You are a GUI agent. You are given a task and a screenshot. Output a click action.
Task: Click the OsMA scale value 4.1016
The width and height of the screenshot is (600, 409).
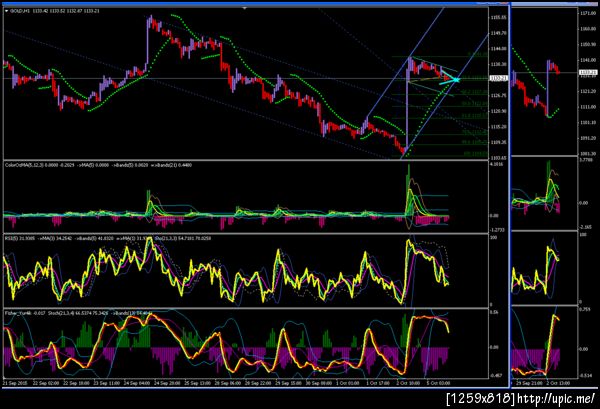497,164
